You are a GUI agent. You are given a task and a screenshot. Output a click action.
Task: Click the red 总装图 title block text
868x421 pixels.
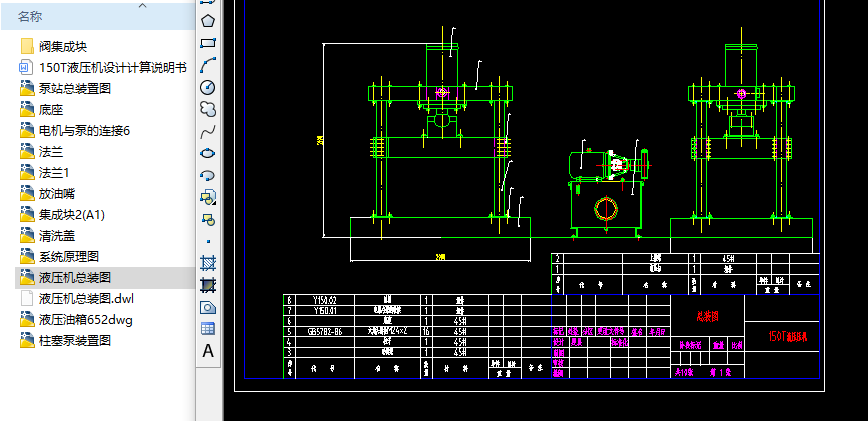[707, 316]
